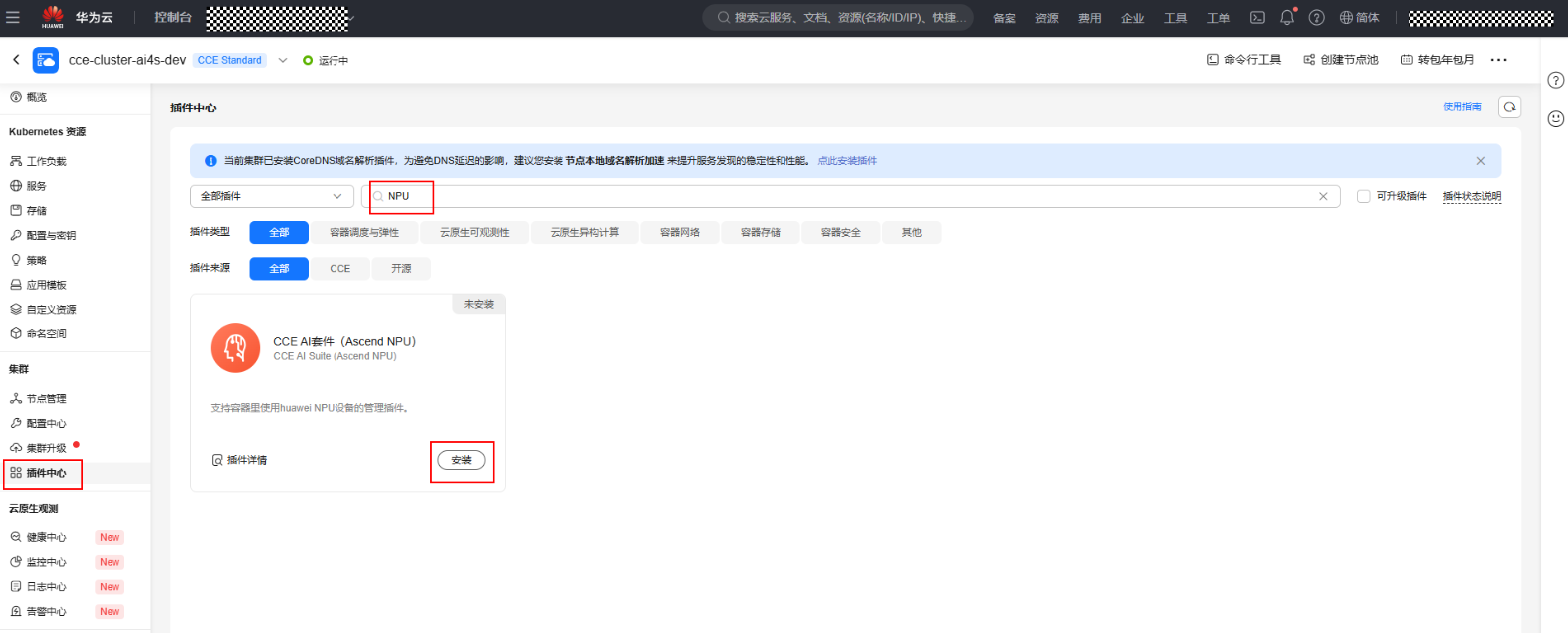Click 转包年包月 billing switch
The image size is (1568, 633).
coord(1438,60)
